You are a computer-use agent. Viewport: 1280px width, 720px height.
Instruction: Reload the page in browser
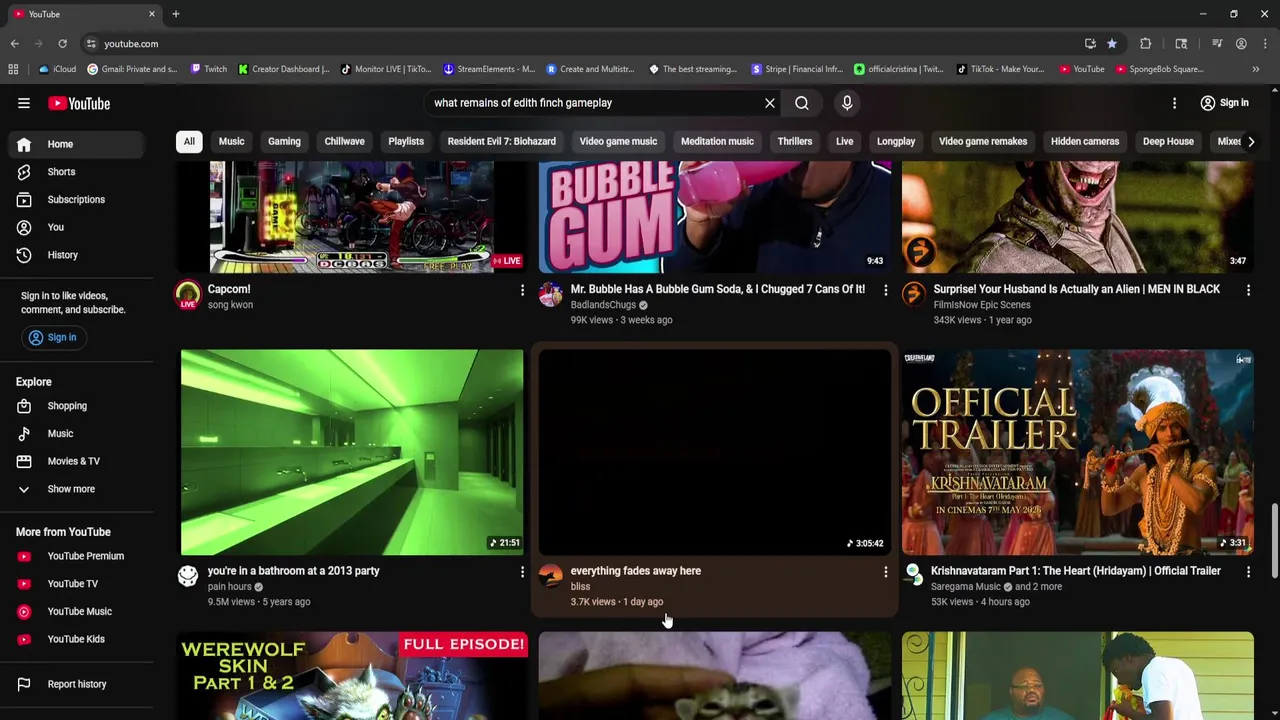[62, 44]
